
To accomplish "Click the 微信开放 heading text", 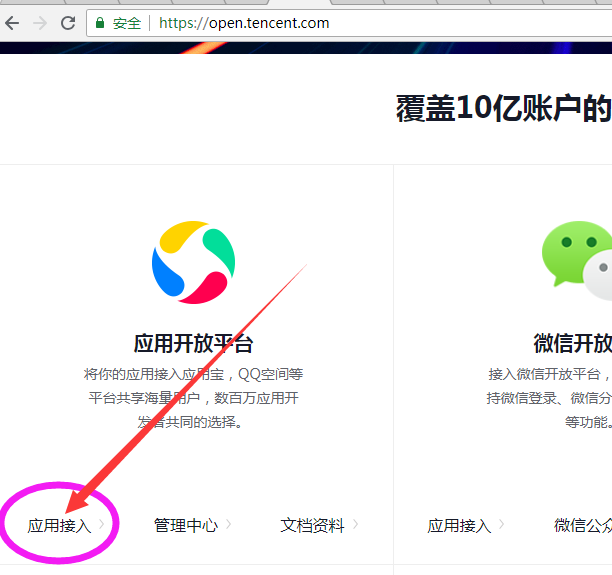I will tap(572, 344).
